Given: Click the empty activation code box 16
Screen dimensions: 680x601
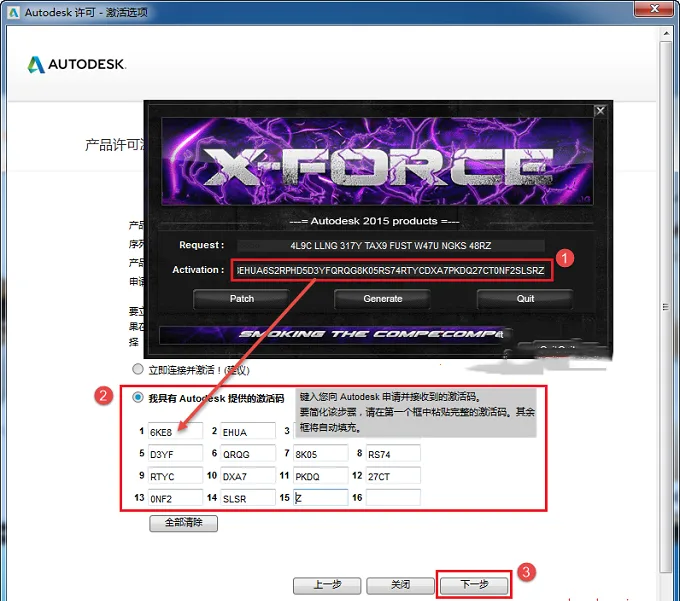Looking at the screenshot, I should click(393, 497).
